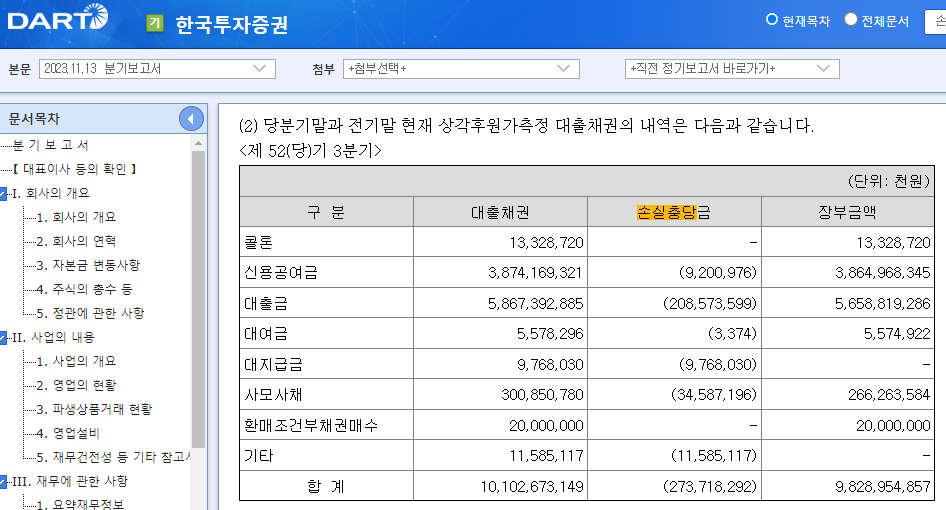
Task: Click the green 기 badge icon
Action: [x=155, y=24]
